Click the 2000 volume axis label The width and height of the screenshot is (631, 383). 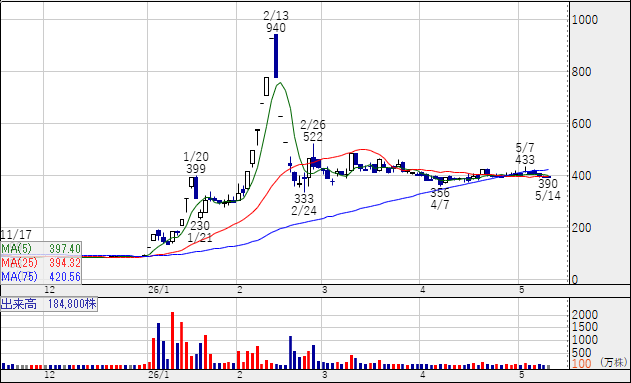585,315
